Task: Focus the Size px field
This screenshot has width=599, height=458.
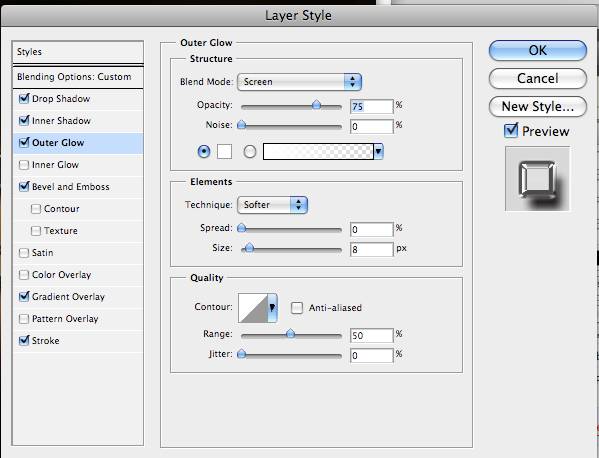Action: point(371,249)
